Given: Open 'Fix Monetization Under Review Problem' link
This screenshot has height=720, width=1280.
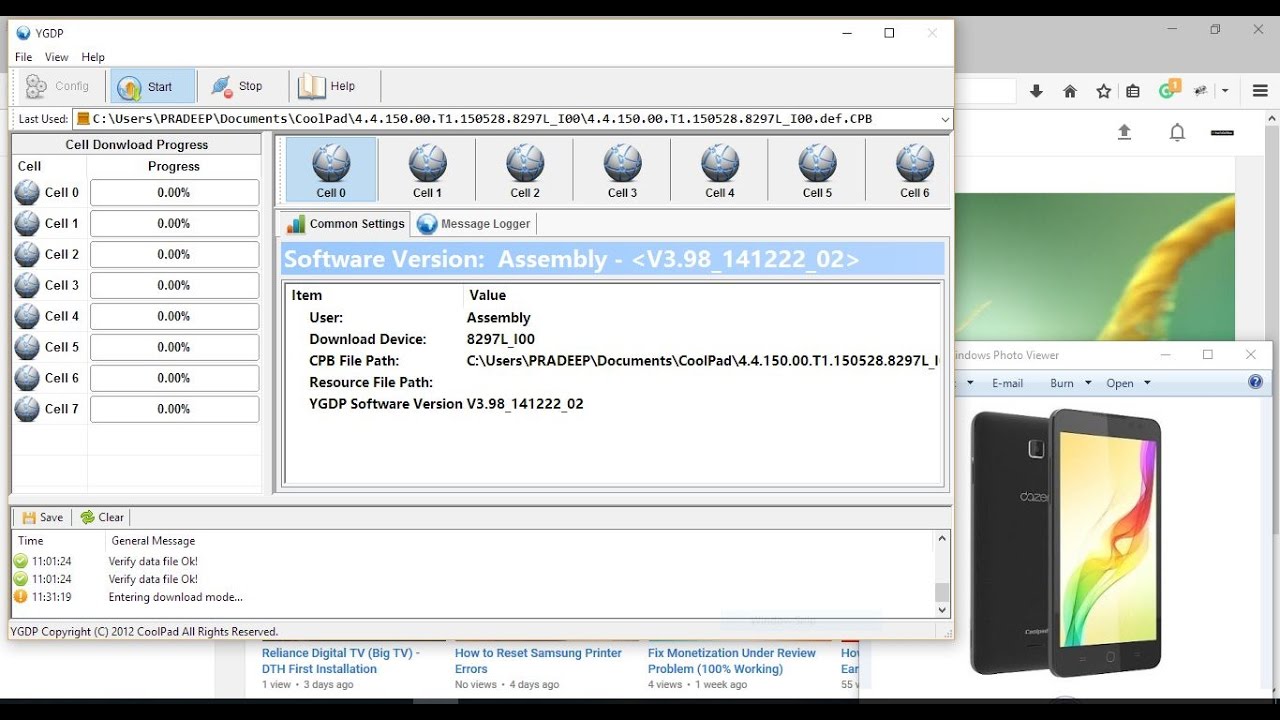Looking at the screenshot, I should 732,661.
